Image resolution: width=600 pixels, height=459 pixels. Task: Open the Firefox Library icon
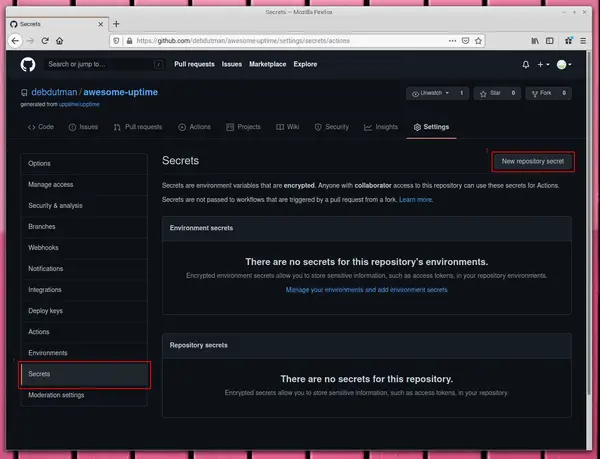[x=536, y=41]
